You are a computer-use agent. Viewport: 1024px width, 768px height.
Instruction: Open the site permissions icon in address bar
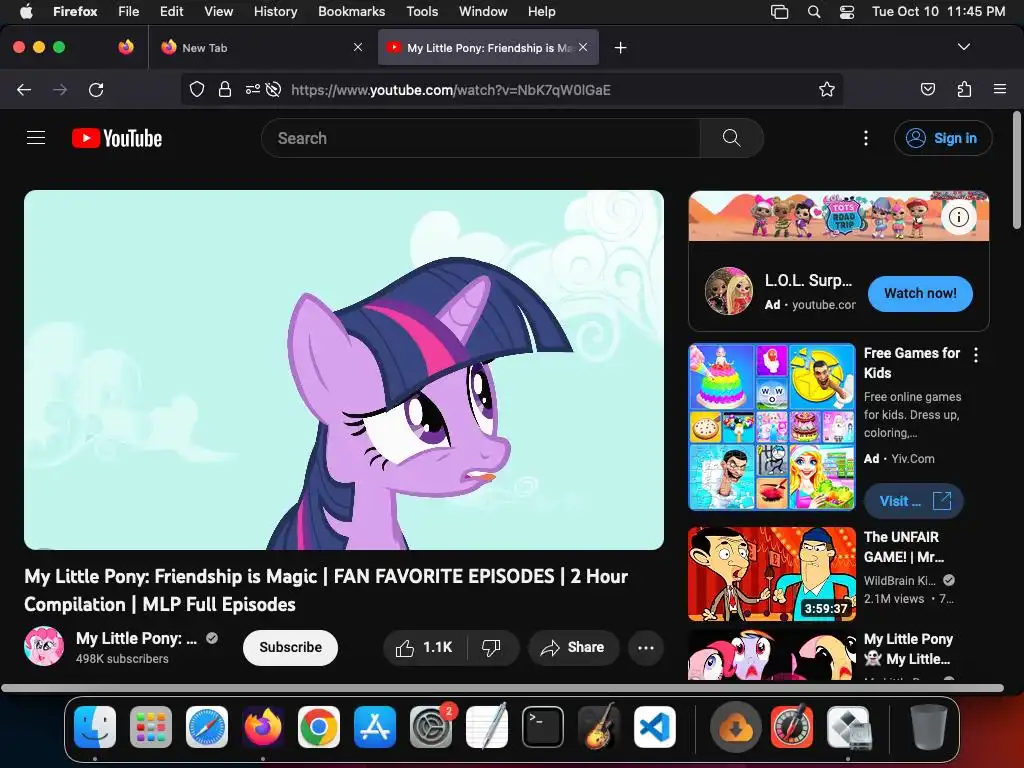252,89
